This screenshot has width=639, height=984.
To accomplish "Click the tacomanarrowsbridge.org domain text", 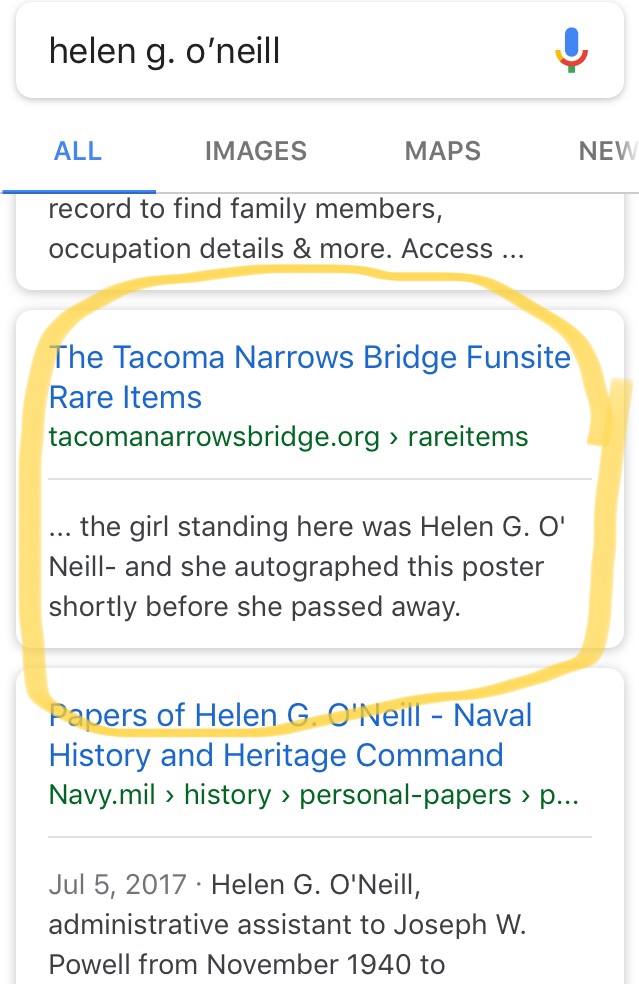I will pyautogui.click(x=214, y=437).
